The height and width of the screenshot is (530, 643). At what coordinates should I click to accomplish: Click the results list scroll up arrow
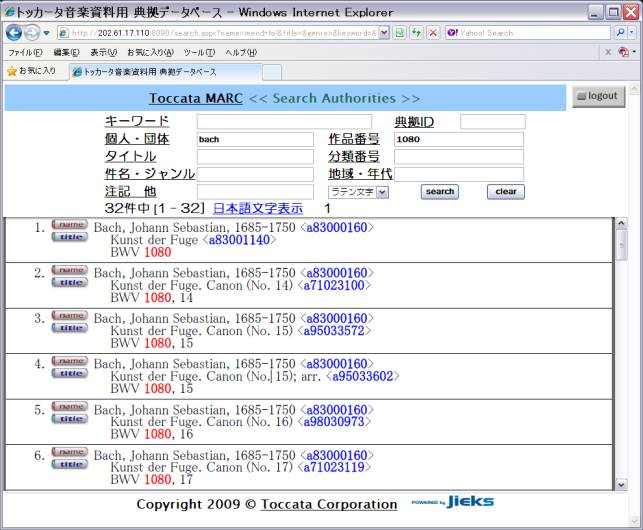[x=621, y=224]
